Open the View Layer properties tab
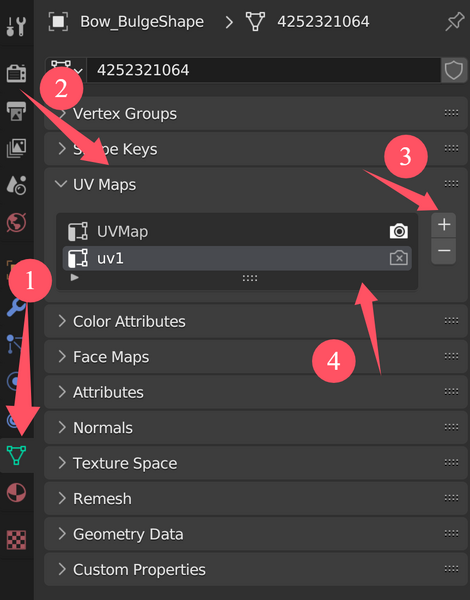470x600 pixels. point(16,148)
